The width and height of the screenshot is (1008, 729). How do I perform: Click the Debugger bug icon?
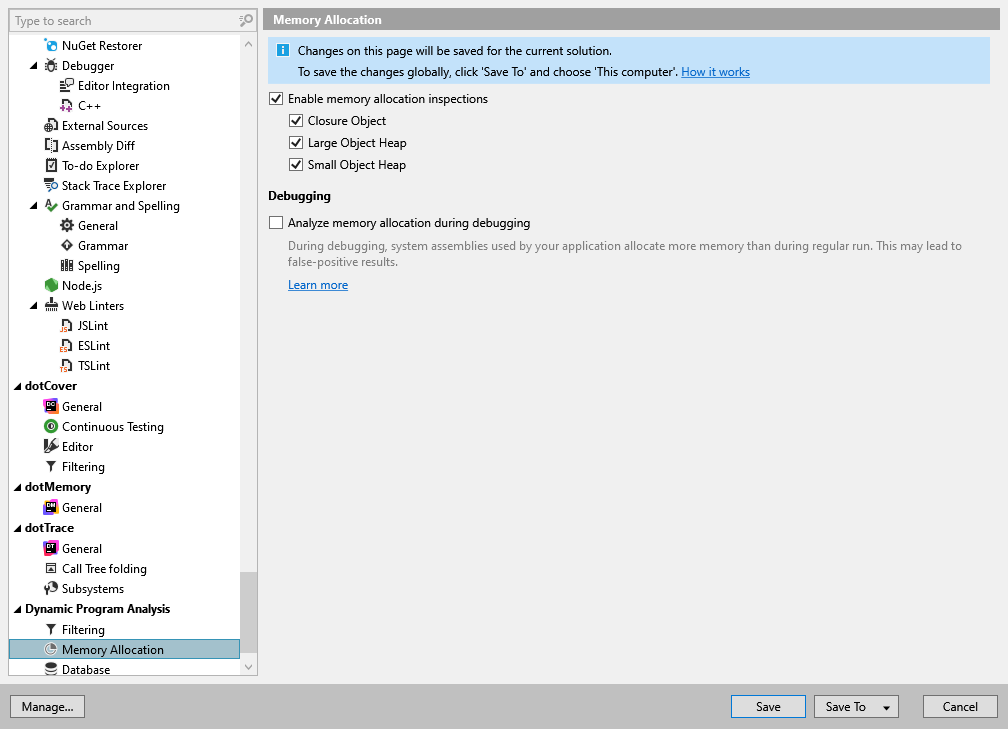pos(51,66)
